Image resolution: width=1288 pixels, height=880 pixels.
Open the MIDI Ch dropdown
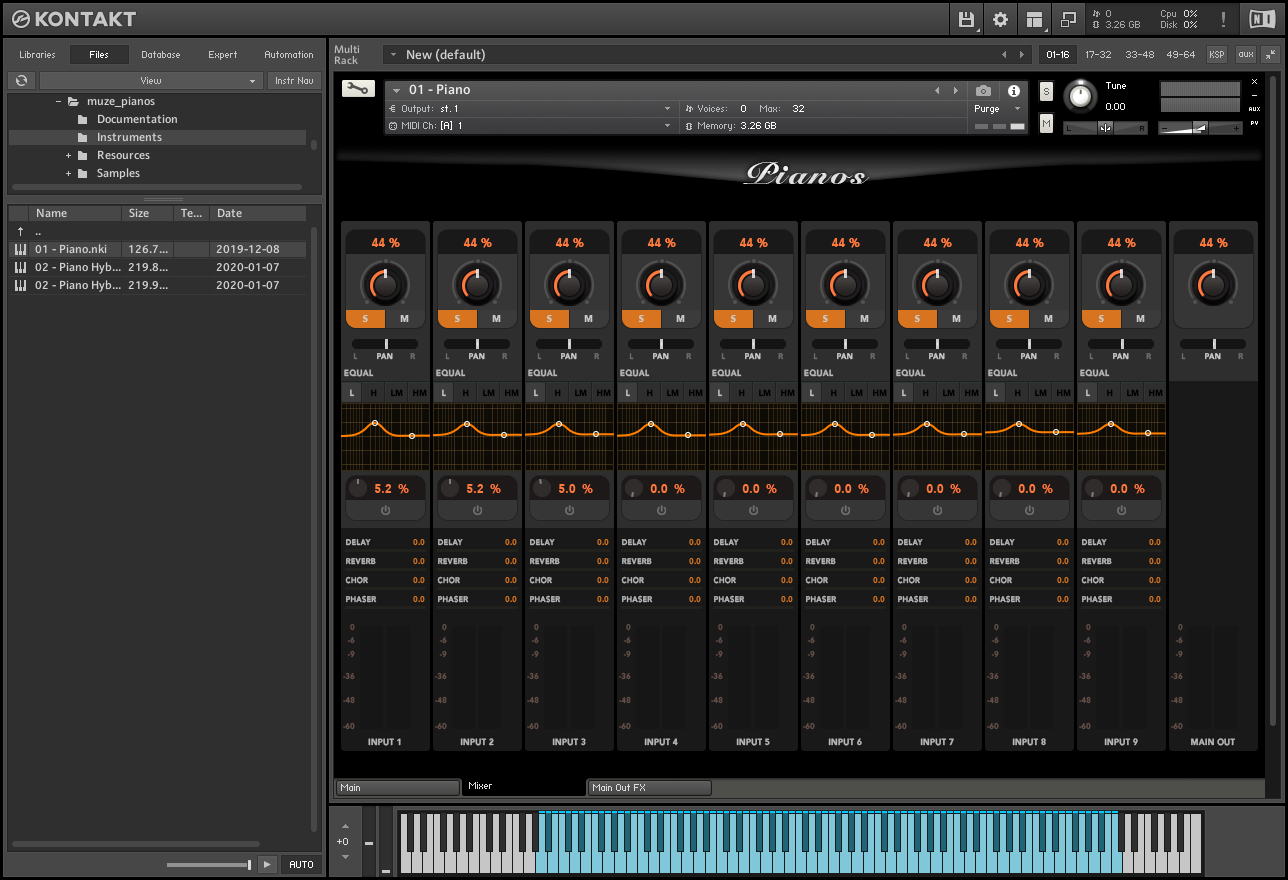[x=531, y=126]
